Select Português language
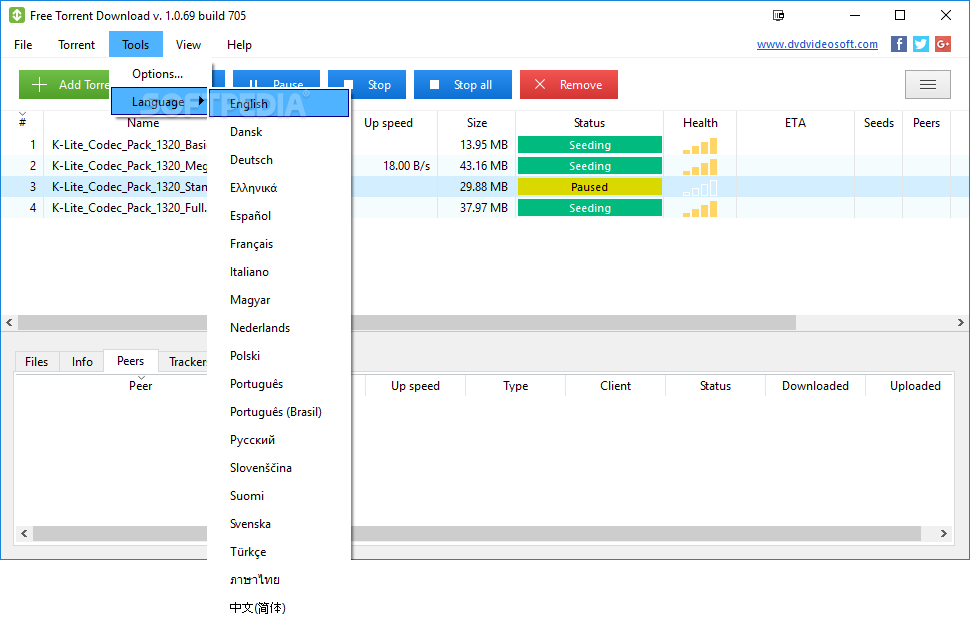Image resolution: width=970 pixels, height=623 pixels. click(279, 384)
